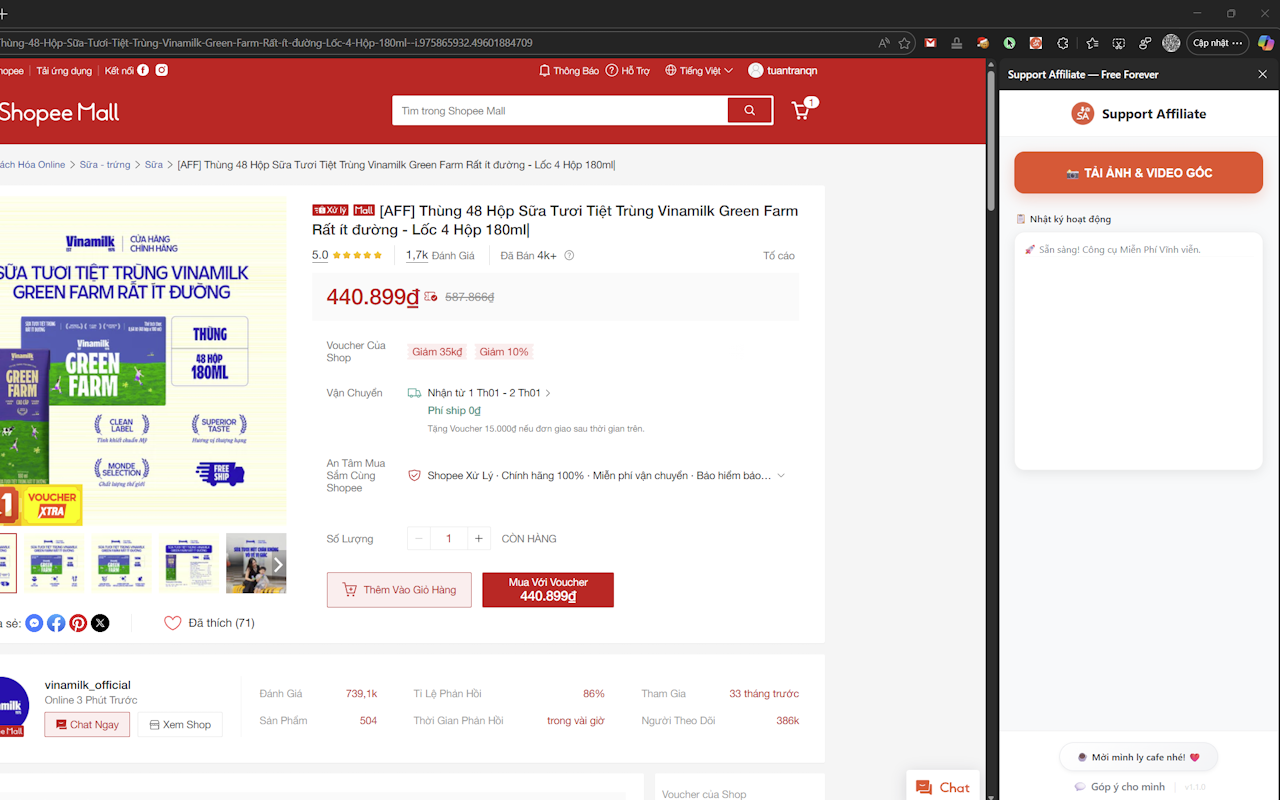Click the shipping truck icon under Vận Chuyển
The height and width of the screenshot is (800, 1280).
(x=414, y=393)
